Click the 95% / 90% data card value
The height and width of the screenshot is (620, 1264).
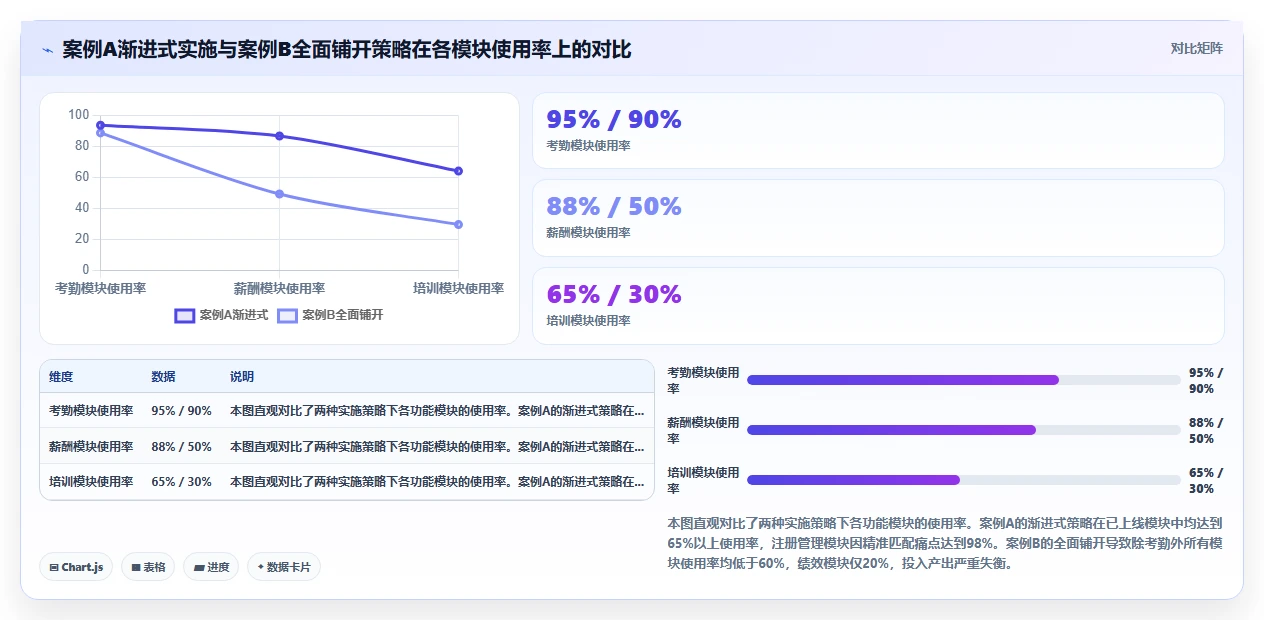(614, 120)
